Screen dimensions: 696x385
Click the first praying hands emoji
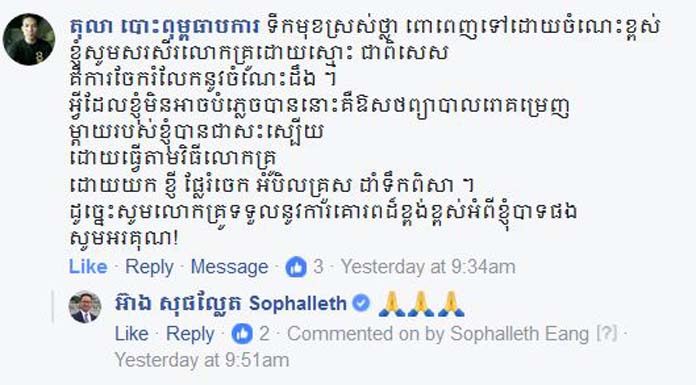tap(392, 304)
